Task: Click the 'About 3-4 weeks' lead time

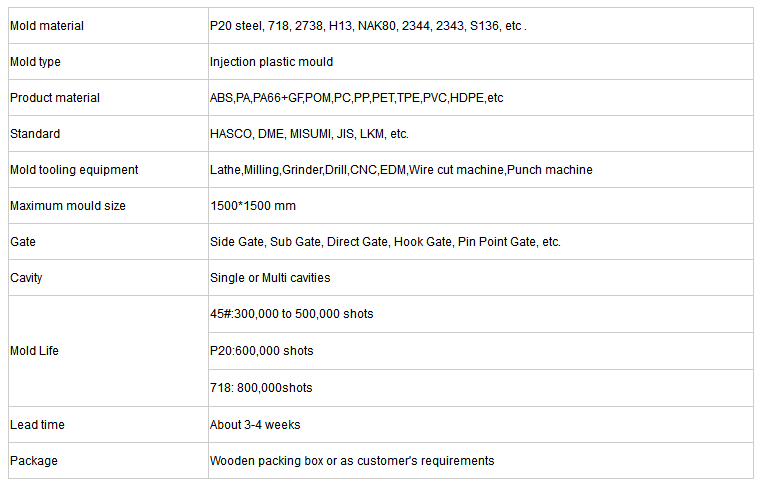Action: point(255,424)
